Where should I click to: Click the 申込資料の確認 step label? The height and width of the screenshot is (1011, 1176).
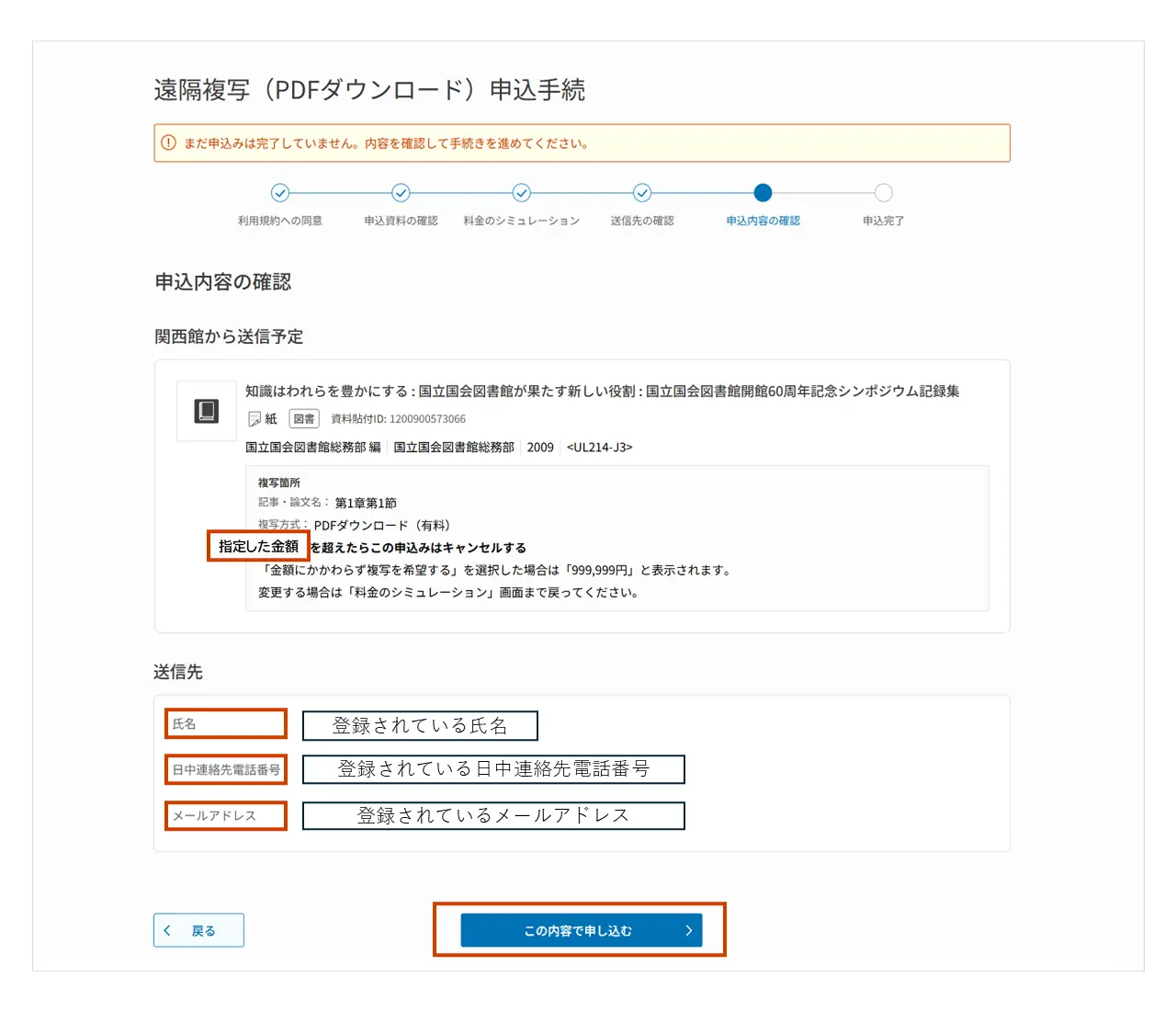[x=401, y=221]
